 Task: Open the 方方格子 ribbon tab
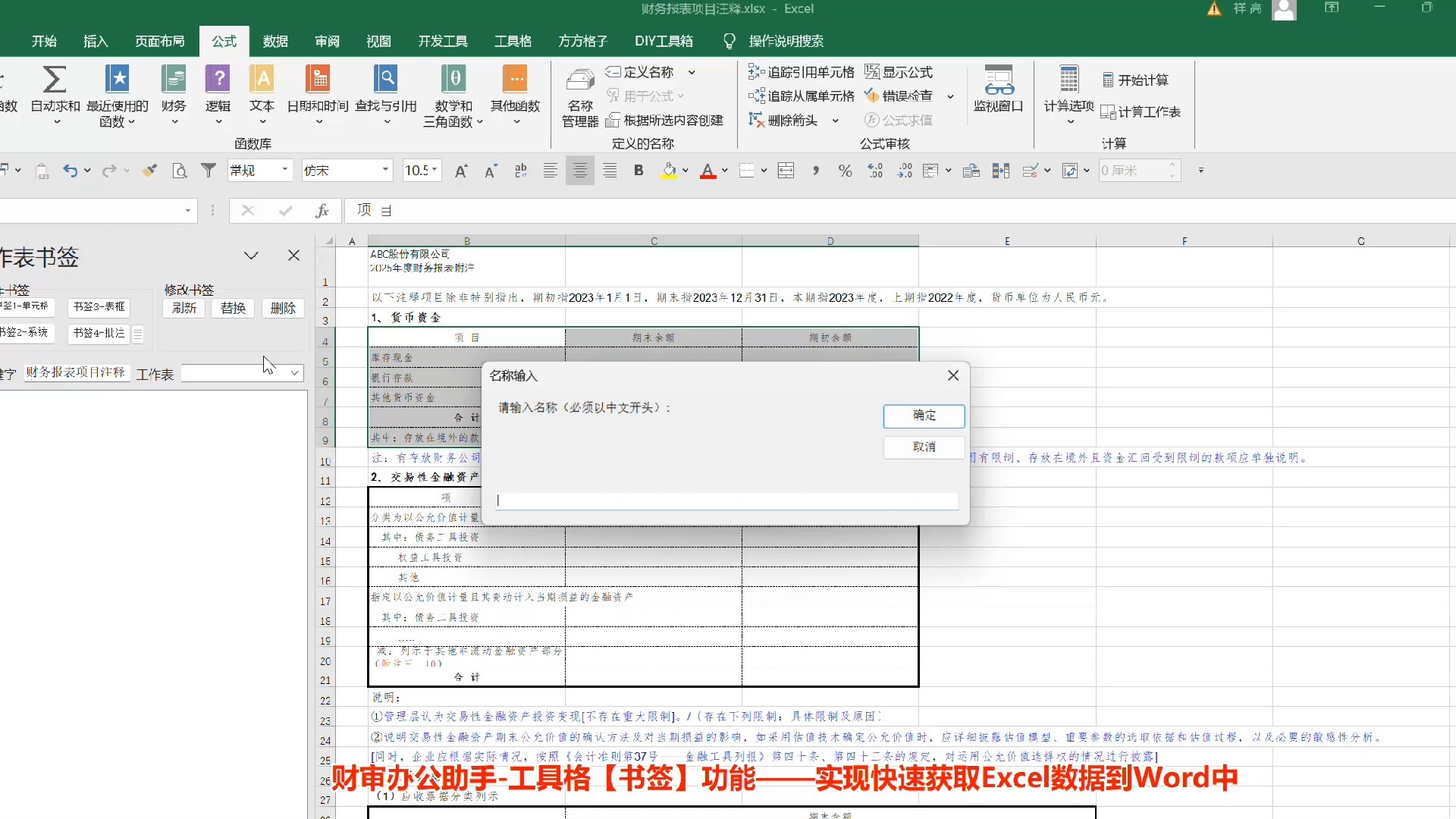(x=582, y=41)
